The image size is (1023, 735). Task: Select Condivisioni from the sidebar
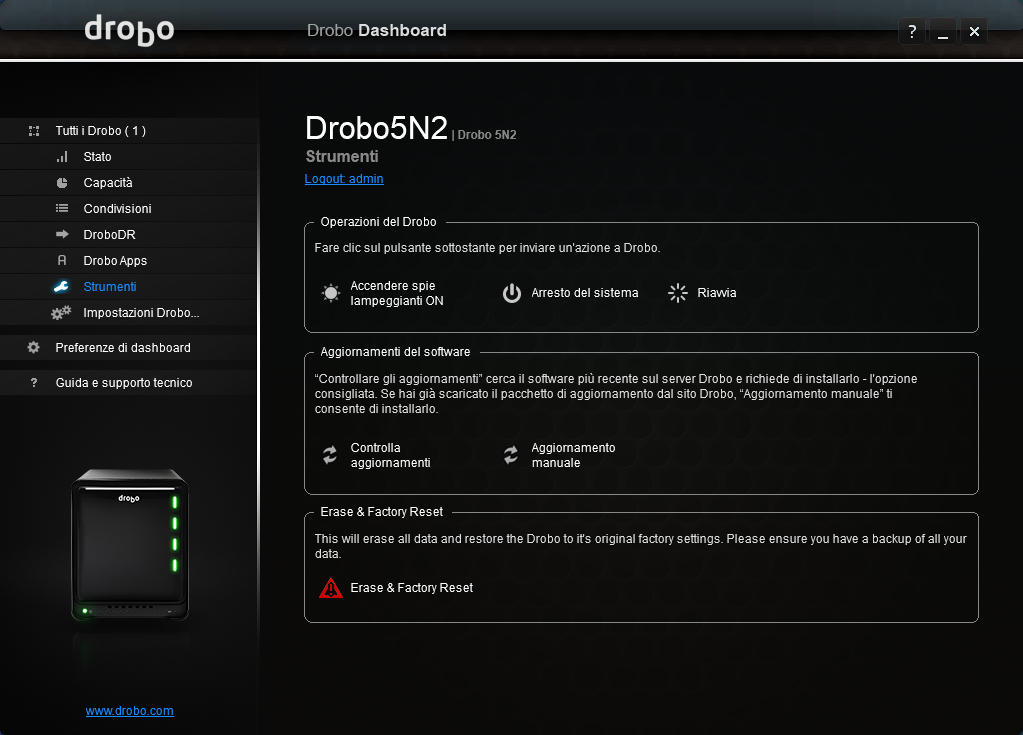coord(117,209)
